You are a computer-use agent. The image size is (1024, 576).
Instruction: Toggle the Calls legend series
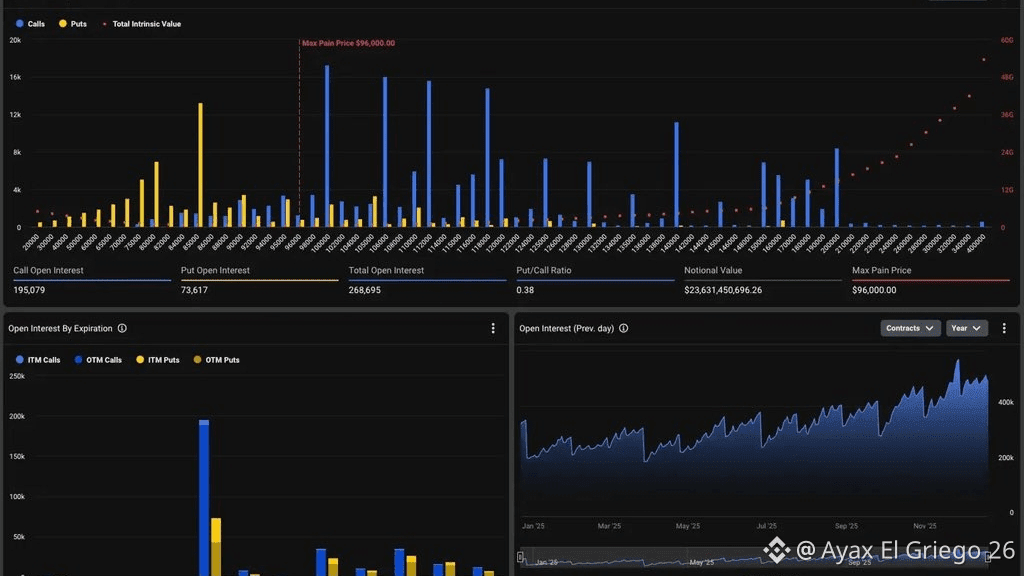(30, 24)
